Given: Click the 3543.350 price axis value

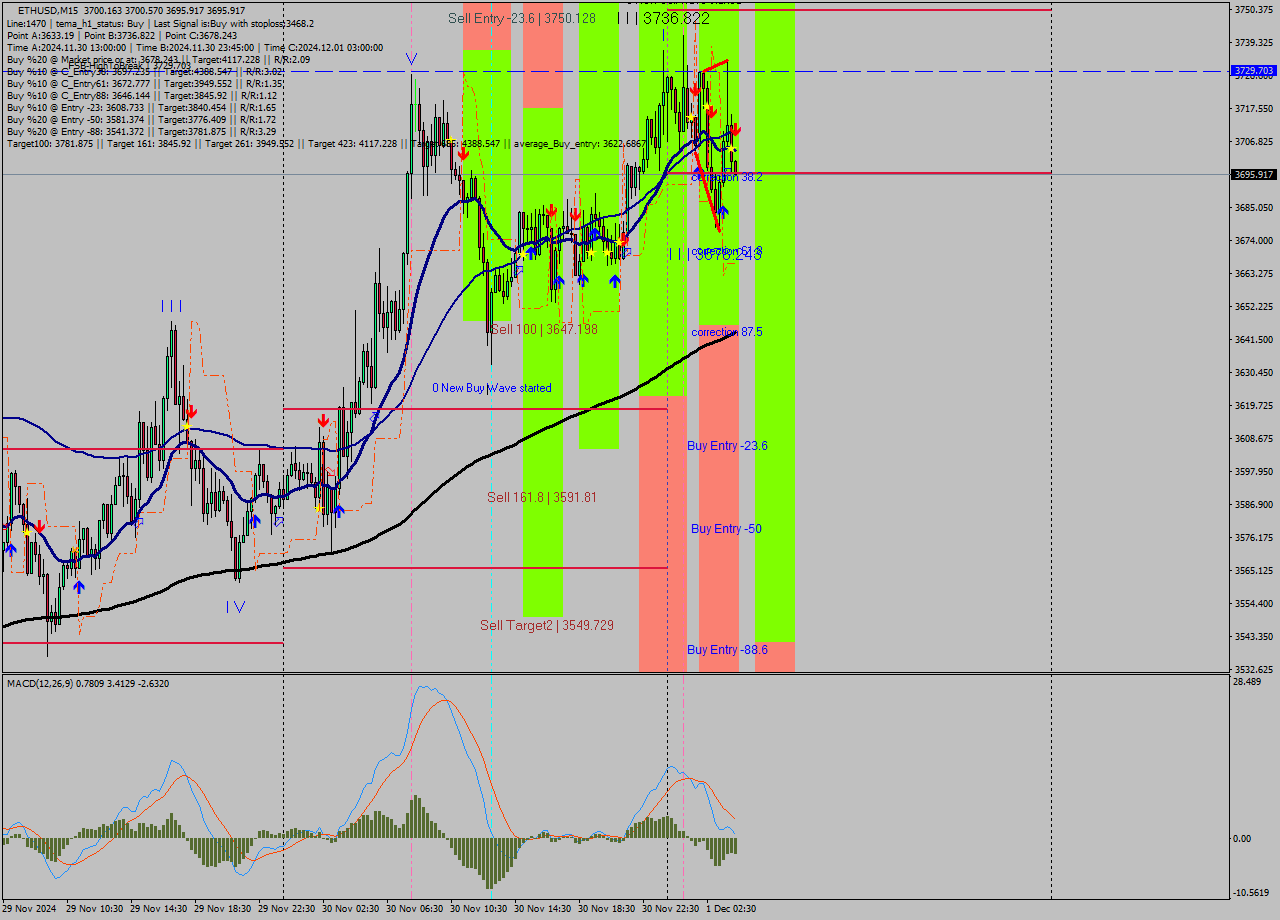Looking at the screenshot, I should (x=1254, y=636).
